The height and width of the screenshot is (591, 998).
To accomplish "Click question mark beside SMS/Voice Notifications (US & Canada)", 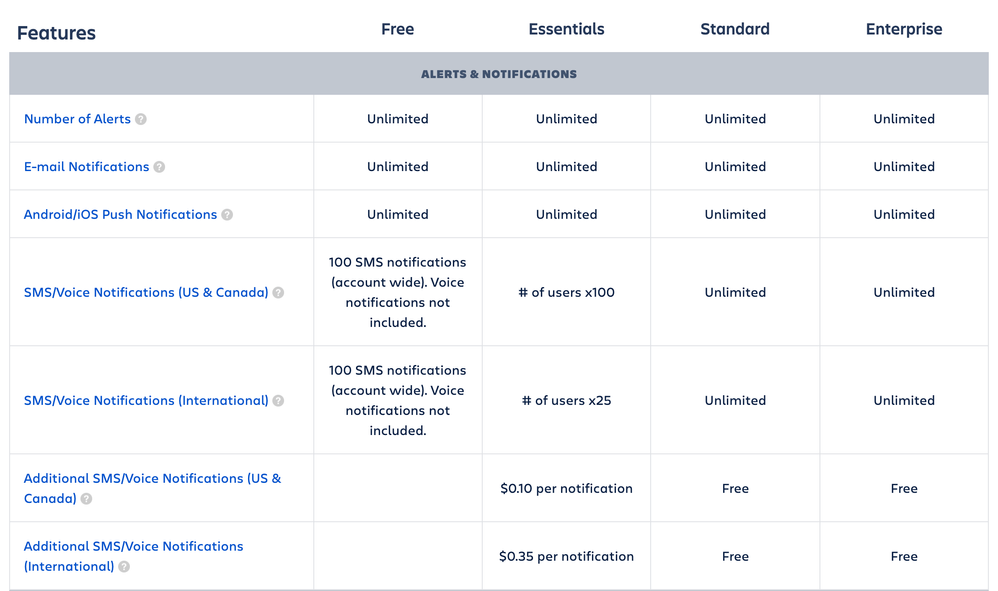I will click(278, 293).
